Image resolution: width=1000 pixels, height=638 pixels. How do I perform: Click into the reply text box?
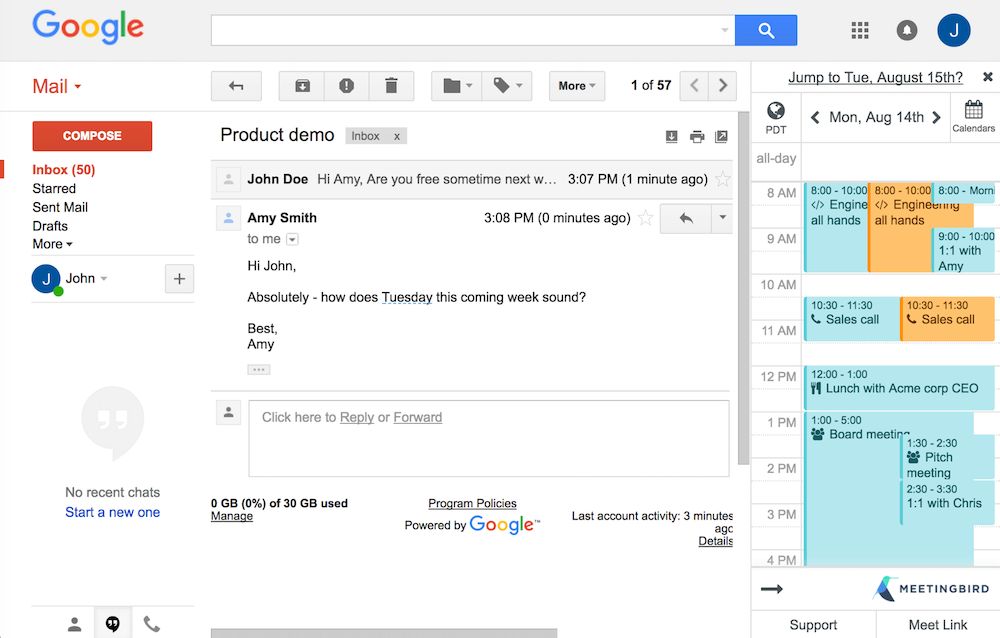tap(488, 438)
